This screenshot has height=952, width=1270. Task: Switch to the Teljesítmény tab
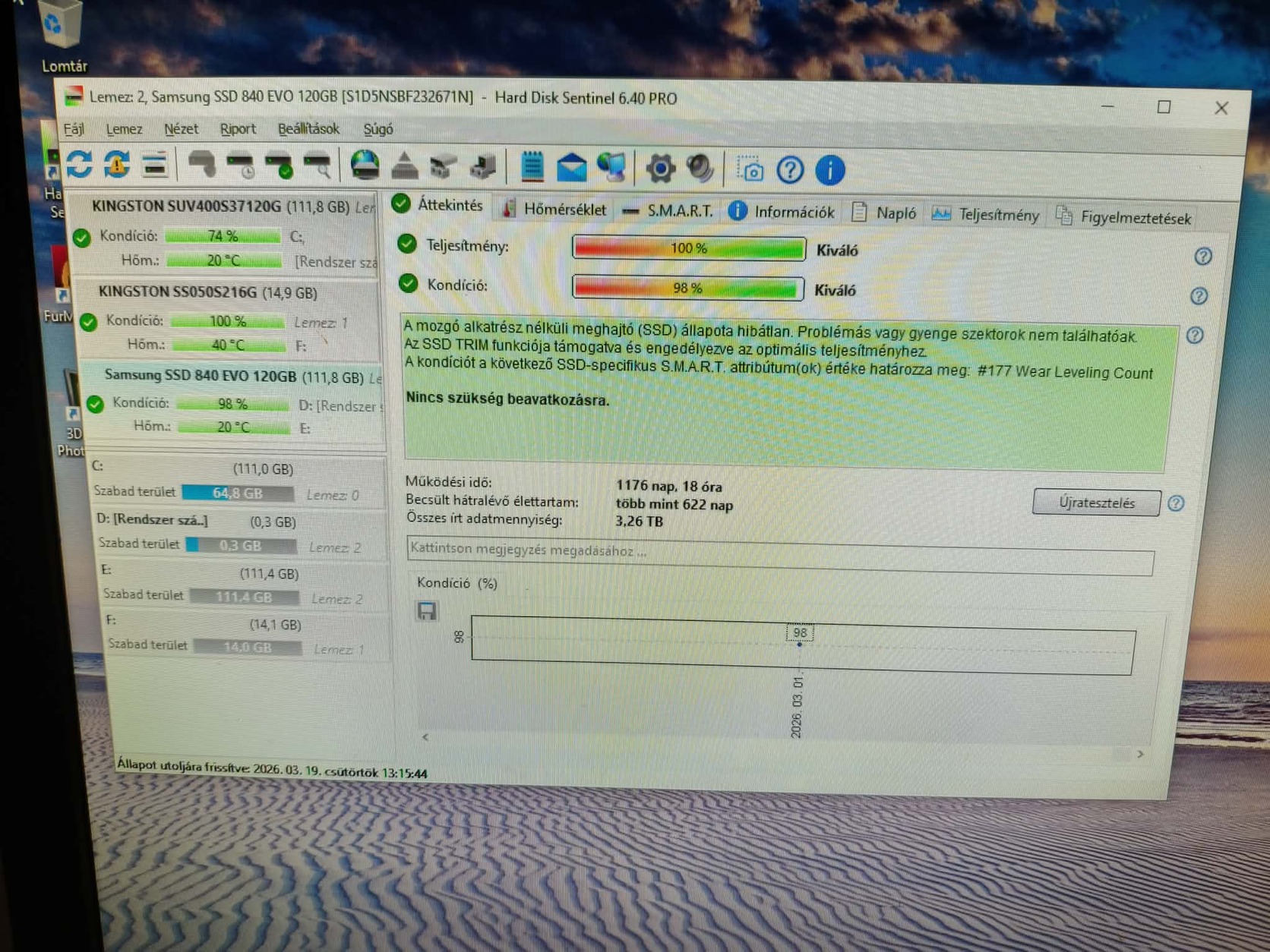(985, 215)
